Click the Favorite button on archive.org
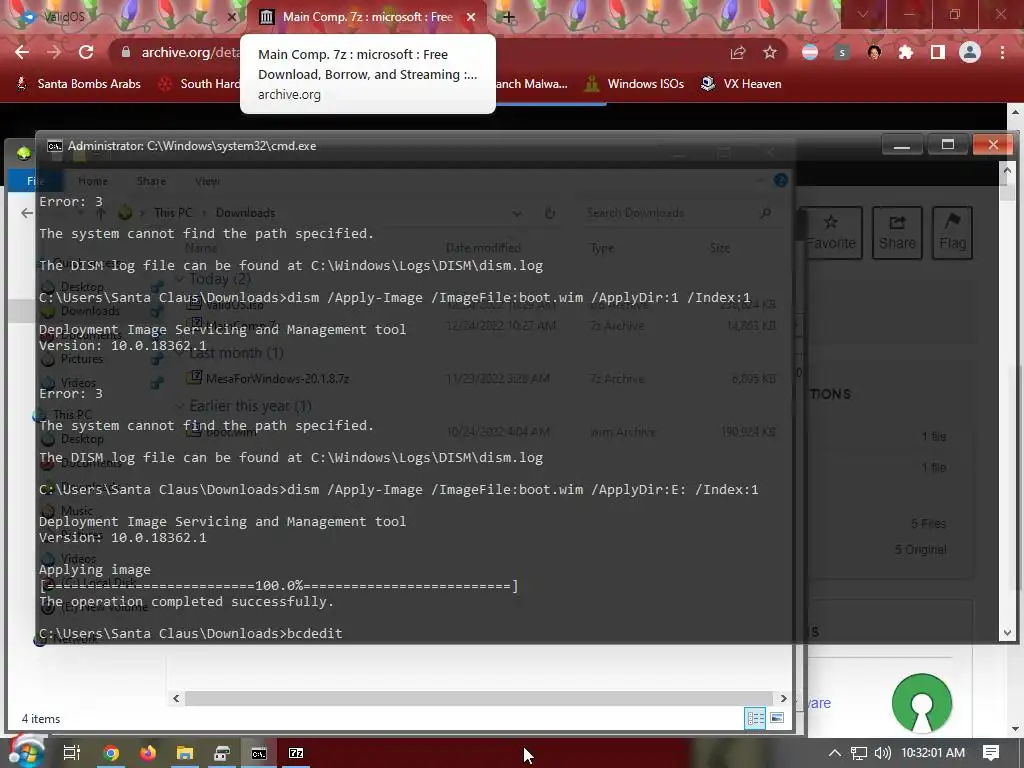This screenshot has width=1024, height=768. pos(831,233)
